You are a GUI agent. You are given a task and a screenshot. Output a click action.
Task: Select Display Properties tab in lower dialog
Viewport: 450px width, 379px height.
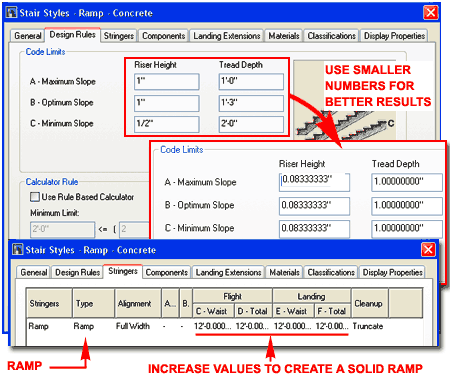tap(392, 272)
